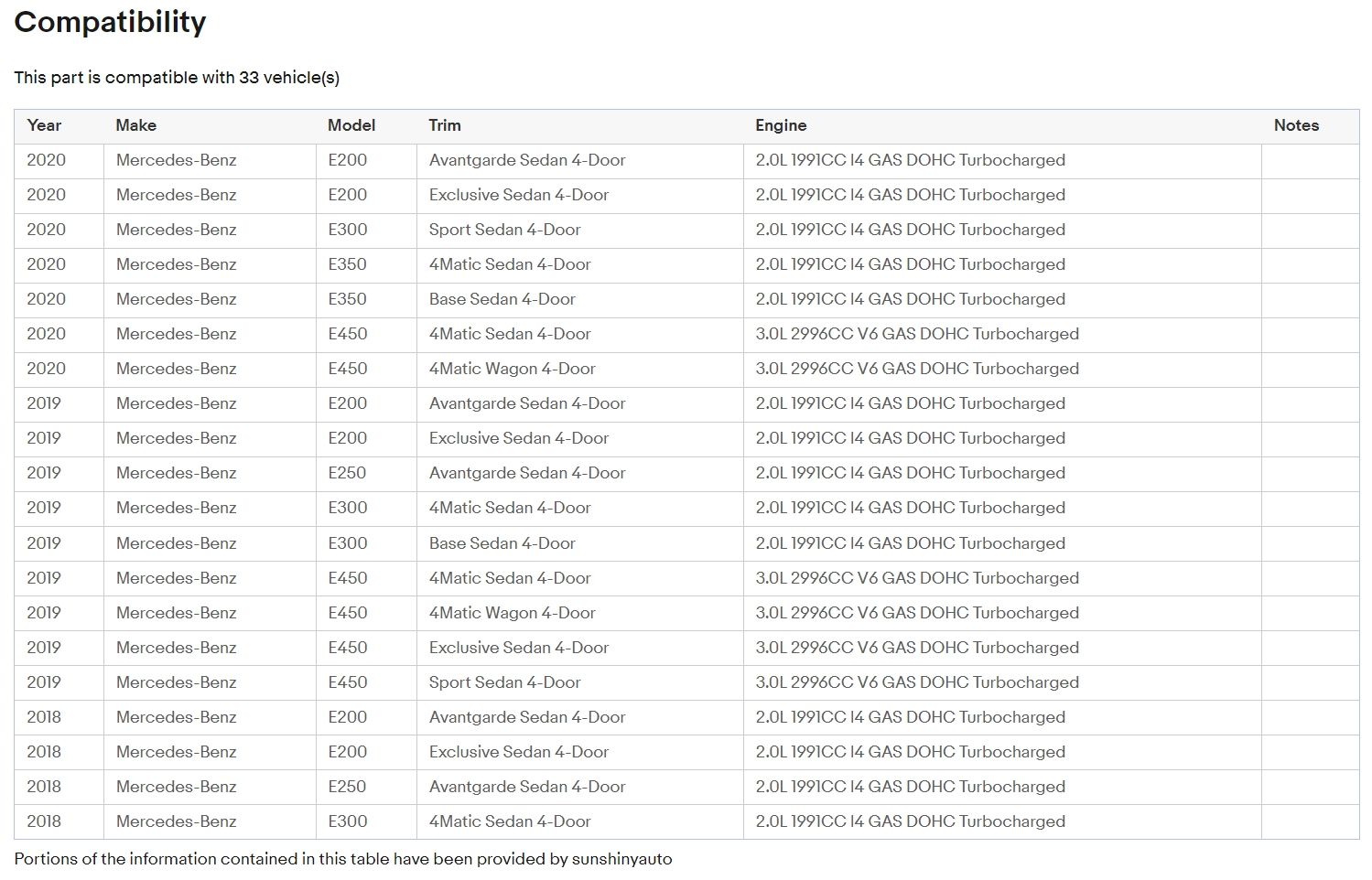Click the 2020 E350 Base Sedan trim cell
Viewport: 1372px width, 880px height.
coord(502,299)
